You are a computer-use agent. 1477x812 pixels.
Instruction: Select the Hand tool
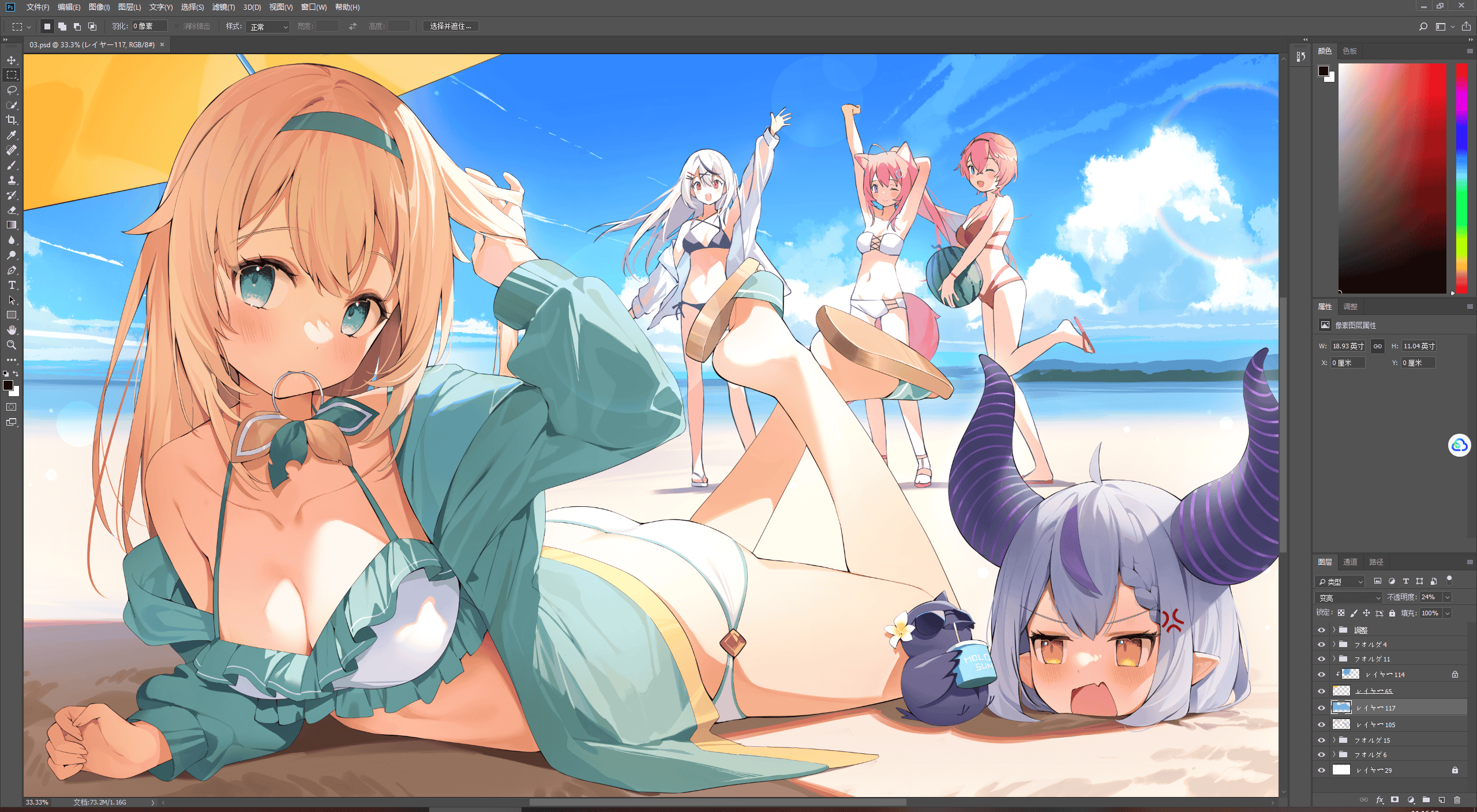(x=12, y=330)
